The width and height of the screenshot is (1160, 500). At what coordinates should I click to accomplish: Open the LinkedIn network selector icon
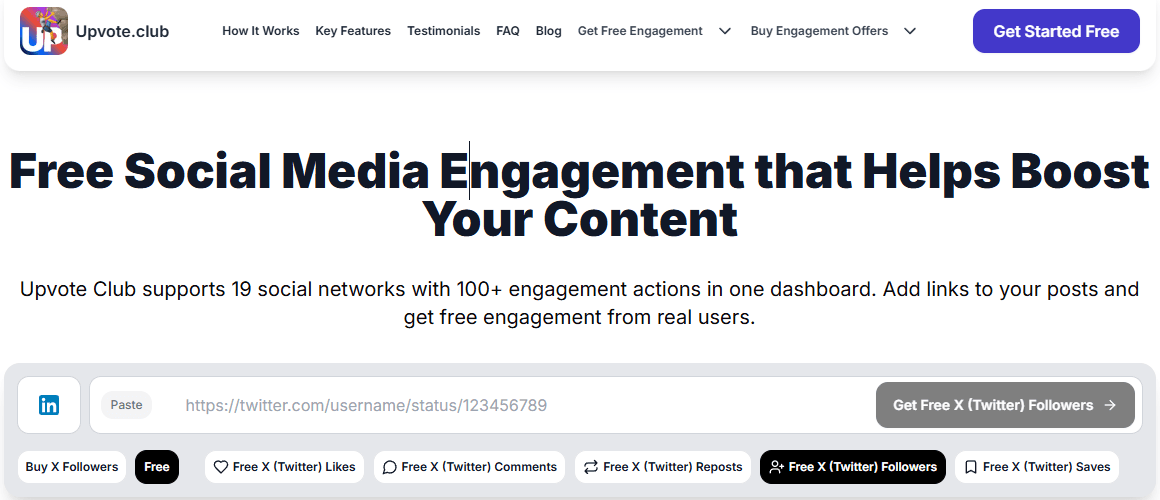(49, 405)
